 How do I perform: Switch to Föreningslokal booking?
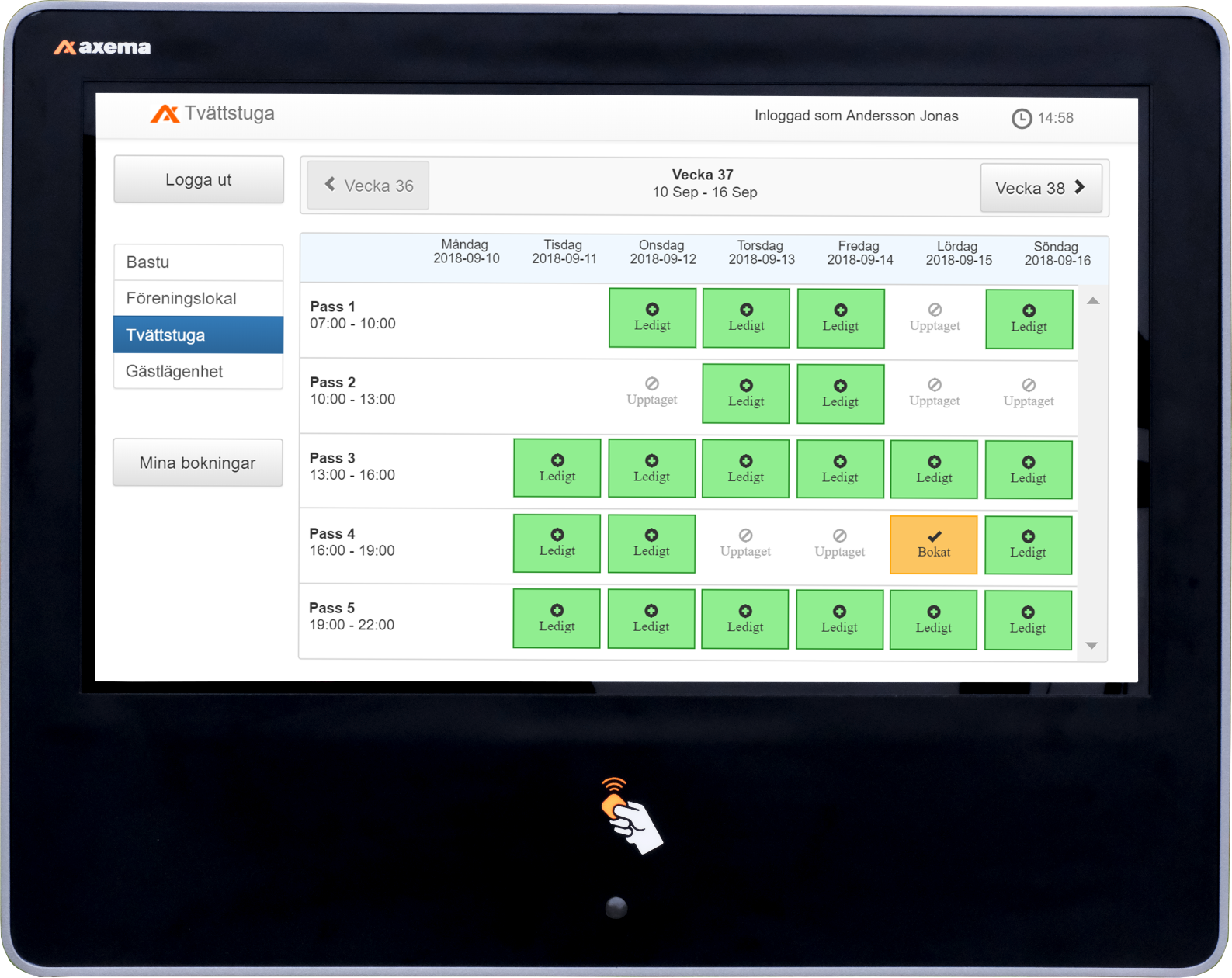coord(198,299)
